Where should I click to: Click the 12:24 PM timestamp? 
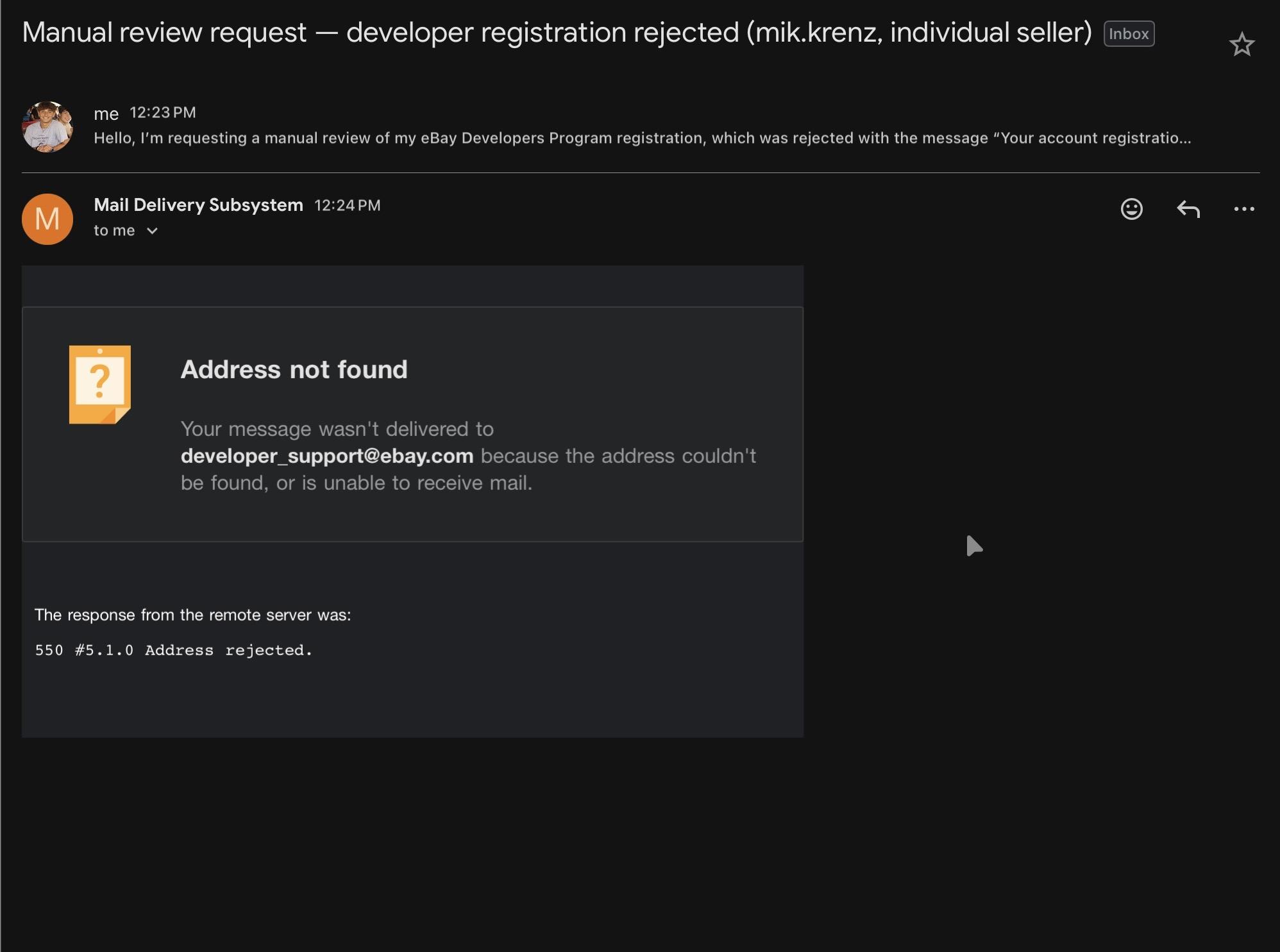(348, 205)
